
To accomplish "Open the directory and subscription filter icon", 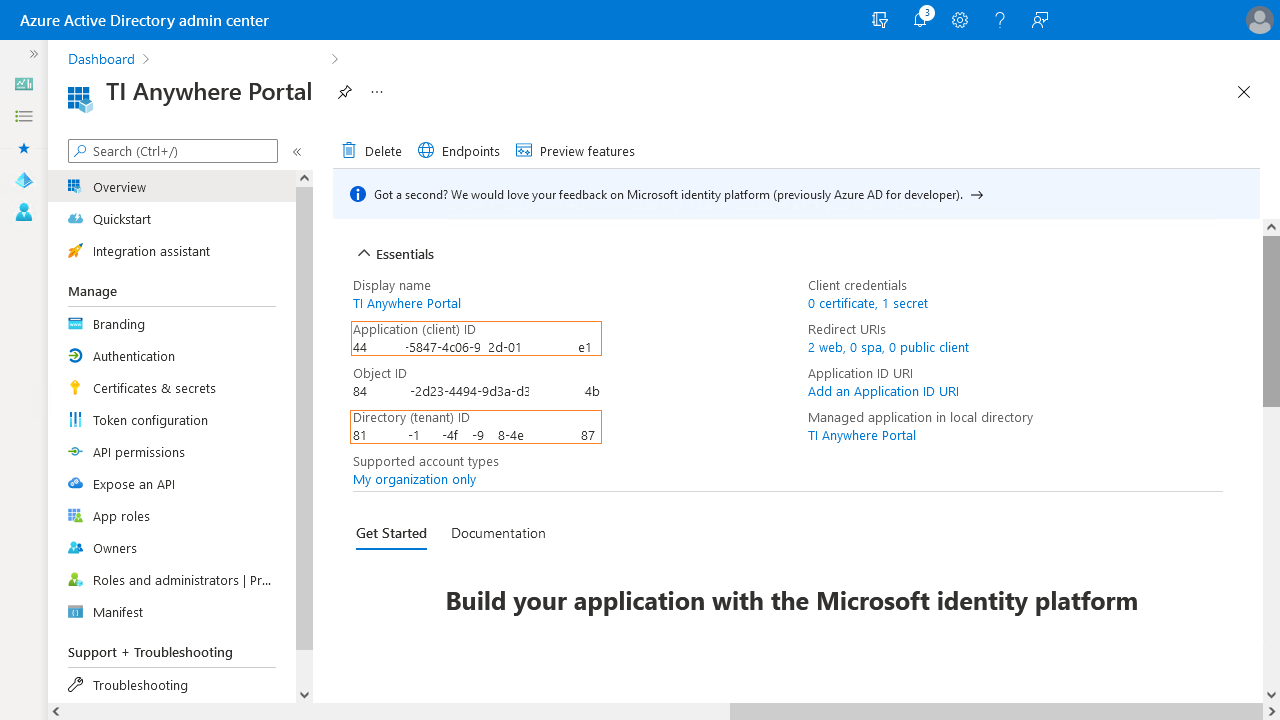I will 880,20.
